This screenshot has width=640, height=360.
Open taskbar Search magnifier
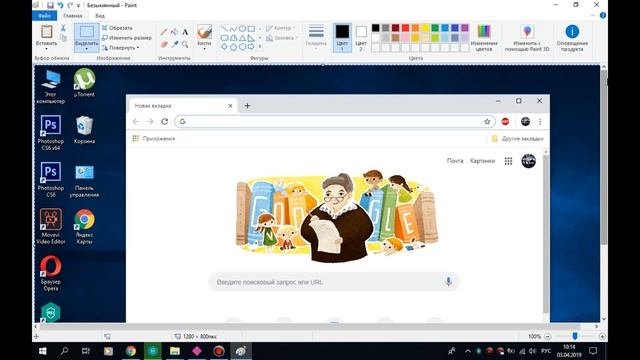(64, 351)
